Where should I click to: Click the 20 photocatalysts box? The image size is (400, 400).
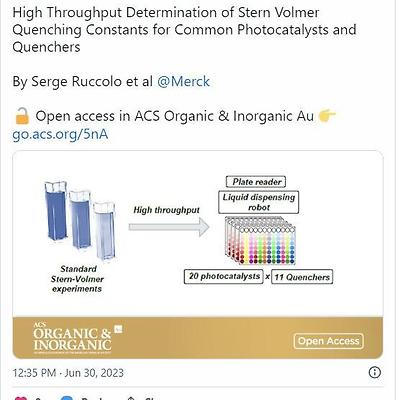point(224,276)
